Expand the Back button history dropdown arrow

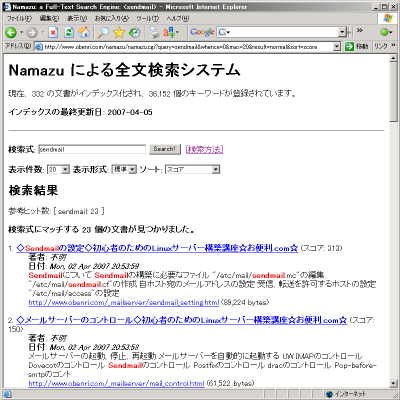click(21, 32)
